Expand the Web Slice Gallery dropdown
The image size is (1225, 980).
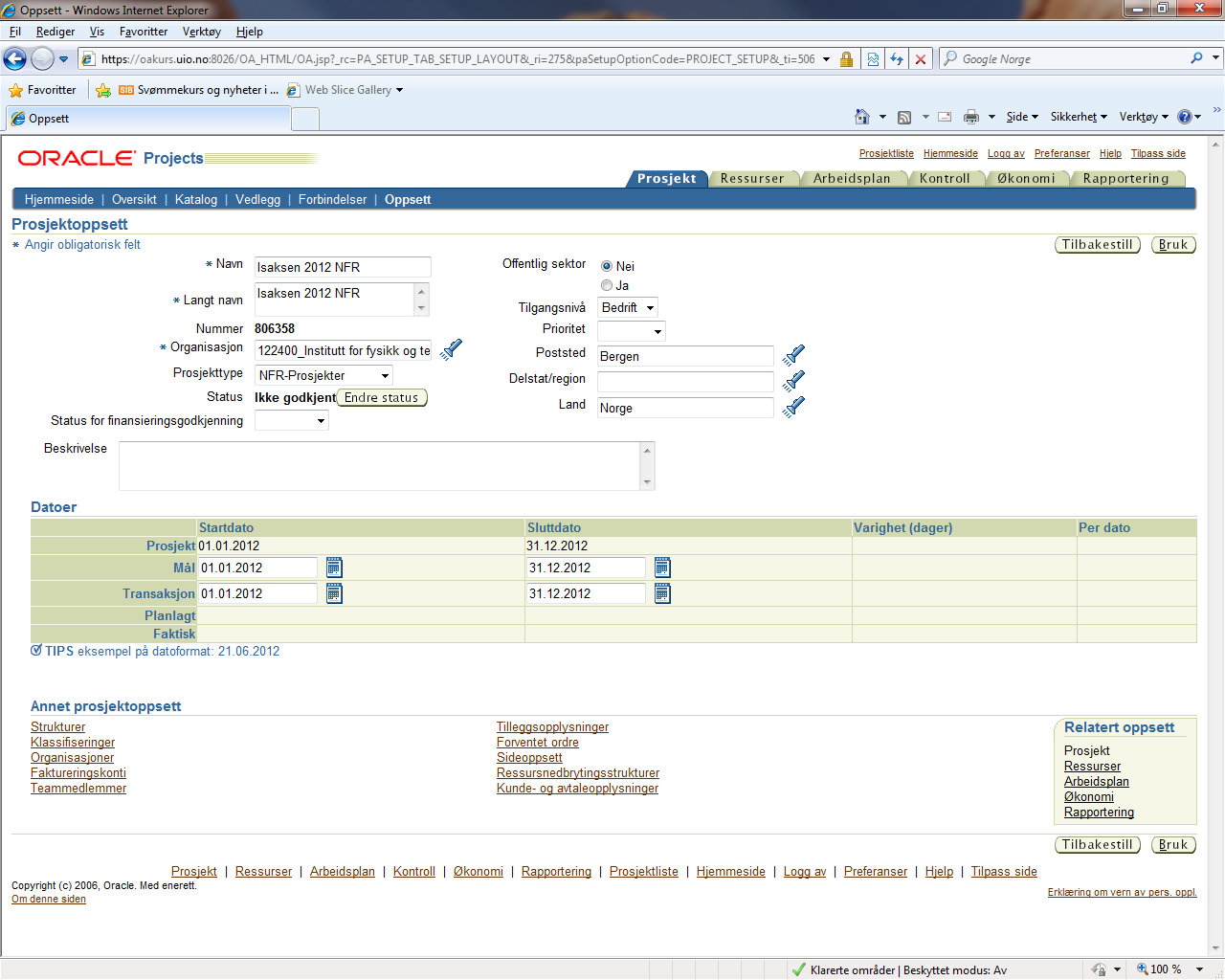[399, 90]
